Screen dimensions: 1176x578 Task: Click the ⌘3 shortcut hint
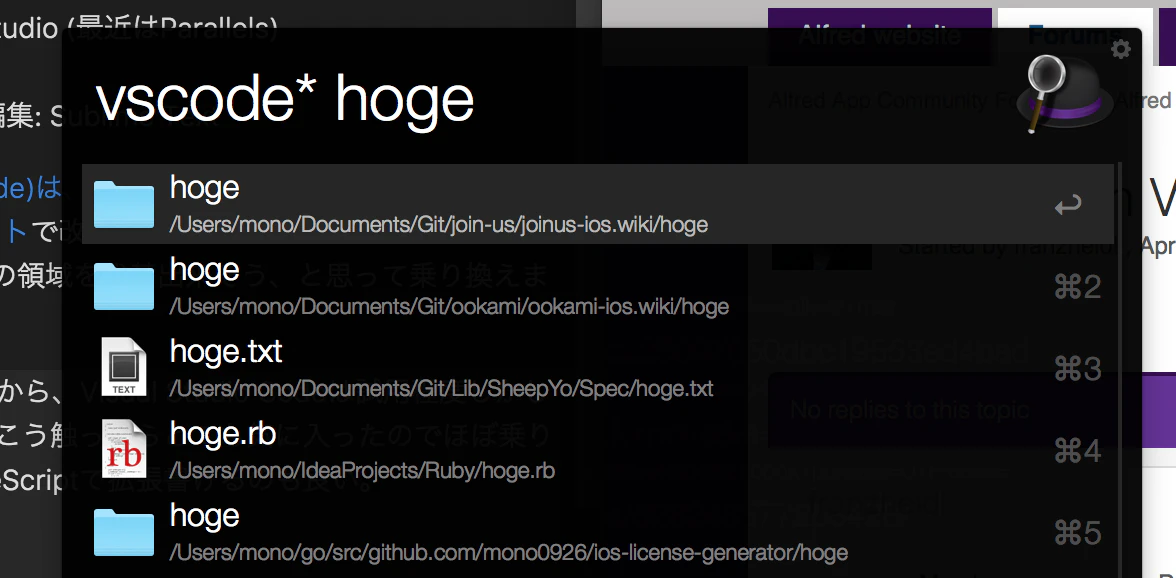[1078, 368]
